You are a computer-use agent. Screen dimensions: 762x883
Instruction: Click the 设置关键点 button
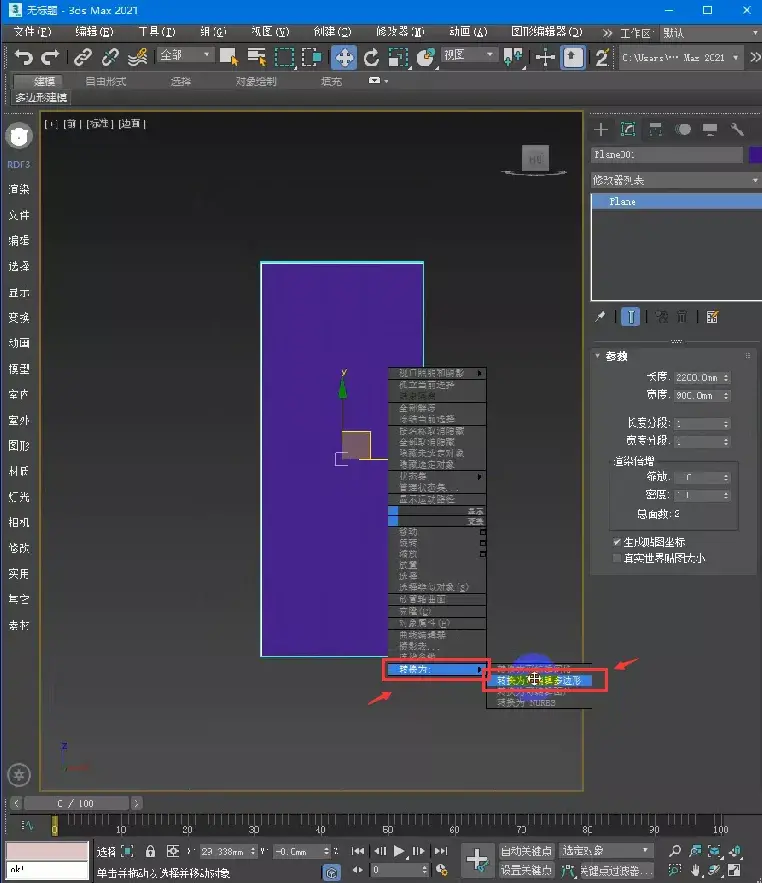pos(525,870)
